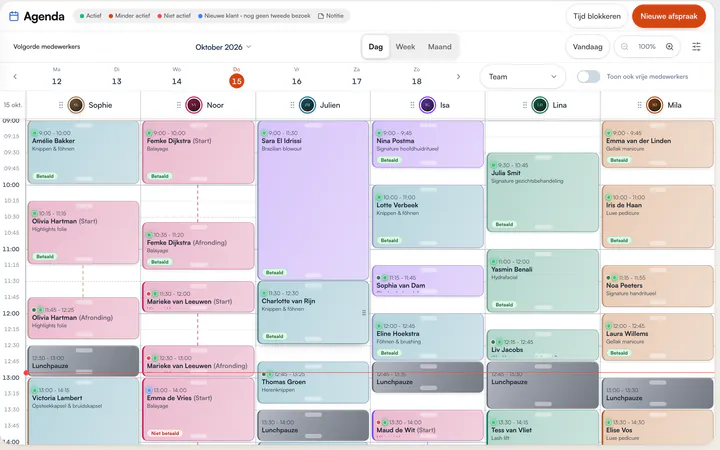Grab the drag handle next to Noor
The width and height of the screenshot is (720, 450).
tap(179, 105)
